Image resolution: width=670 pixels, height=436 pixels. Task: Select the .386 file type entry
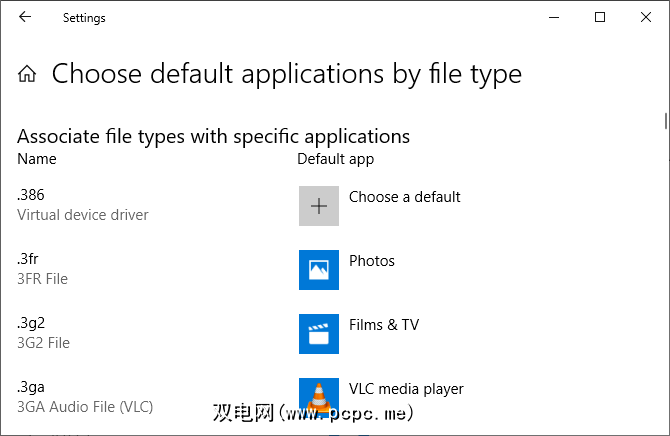coord(31,195)
